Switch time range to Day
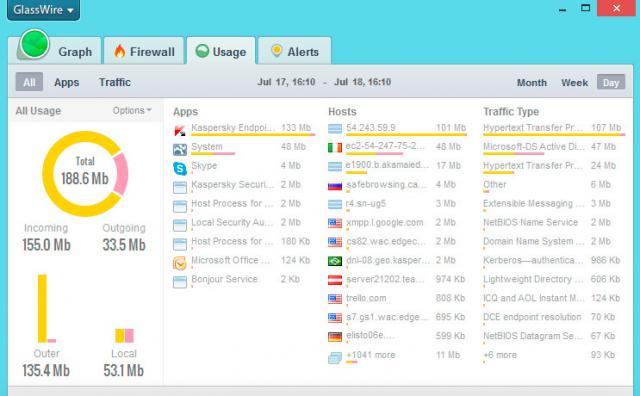The image size is (640, 396). point(611,82)
